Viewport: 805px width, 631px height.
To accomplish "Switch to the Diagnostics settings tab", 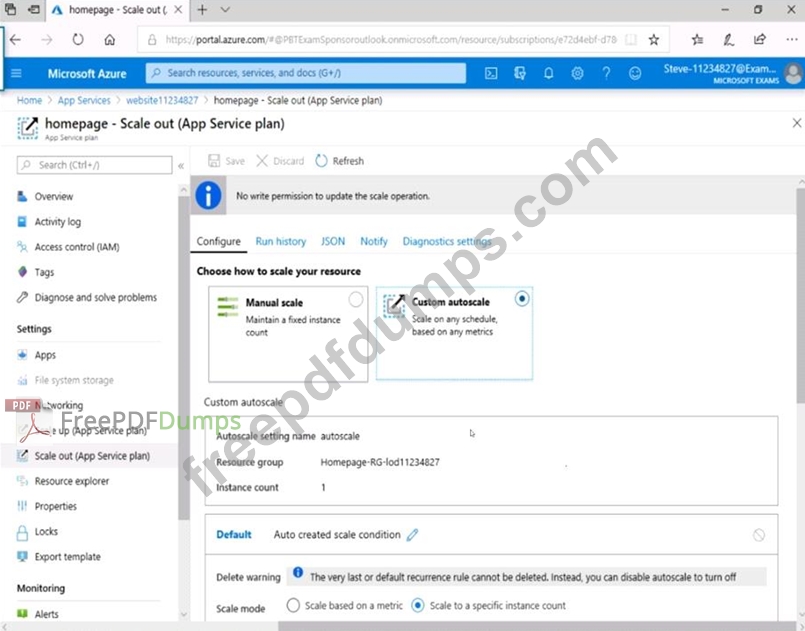I will (x=447, y=241).
